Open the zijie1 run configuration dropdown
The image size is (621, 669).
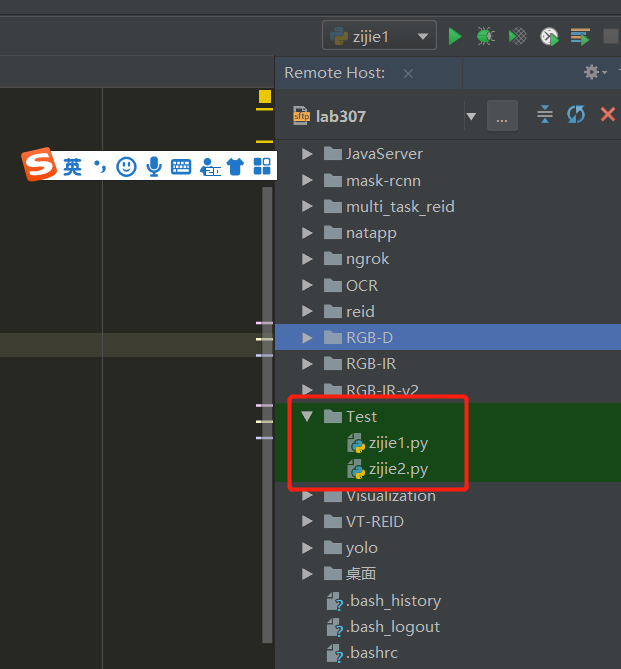pos(379,36)
